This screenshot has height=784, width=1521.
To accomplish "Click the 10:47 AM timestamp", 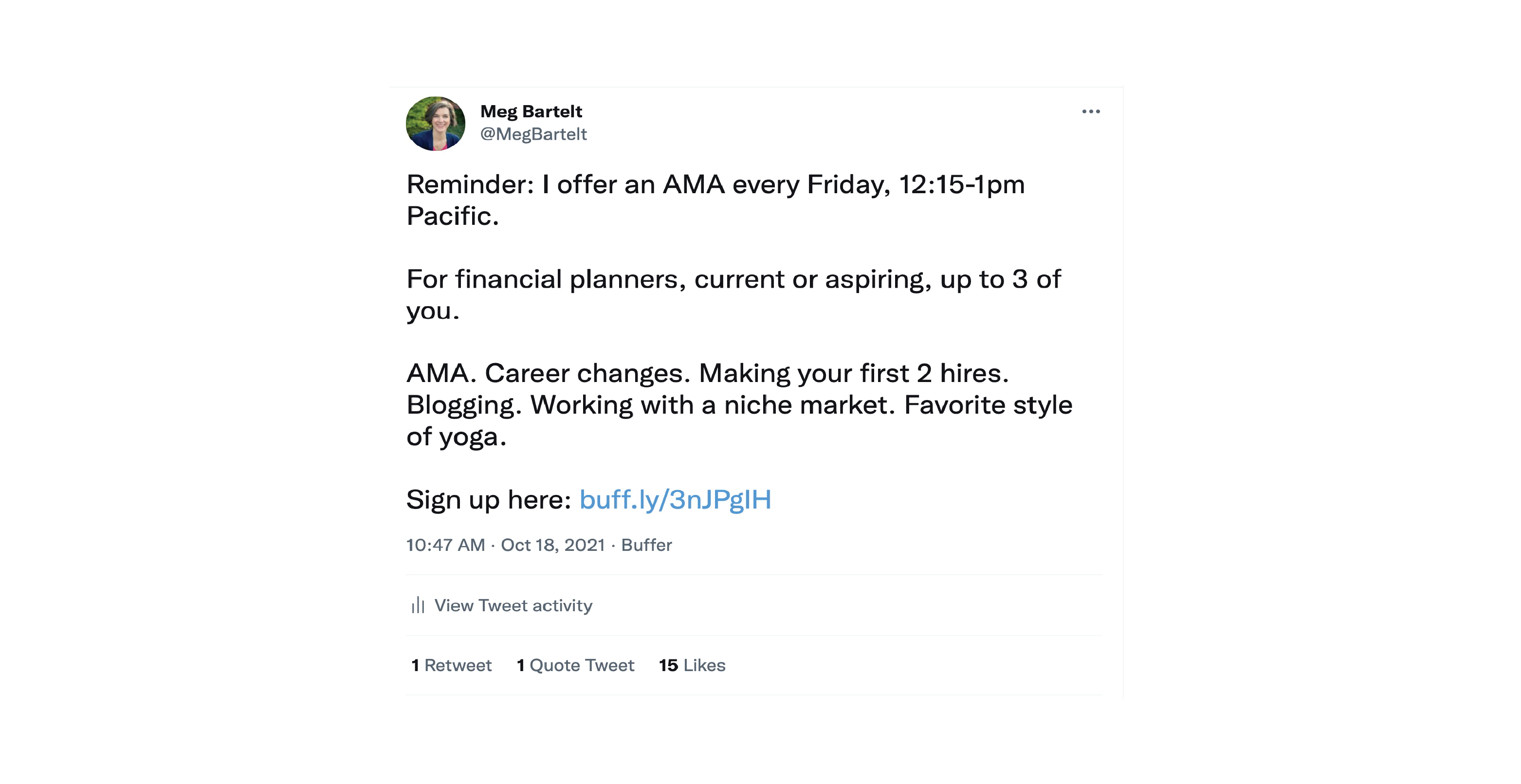I will point(446,545).
